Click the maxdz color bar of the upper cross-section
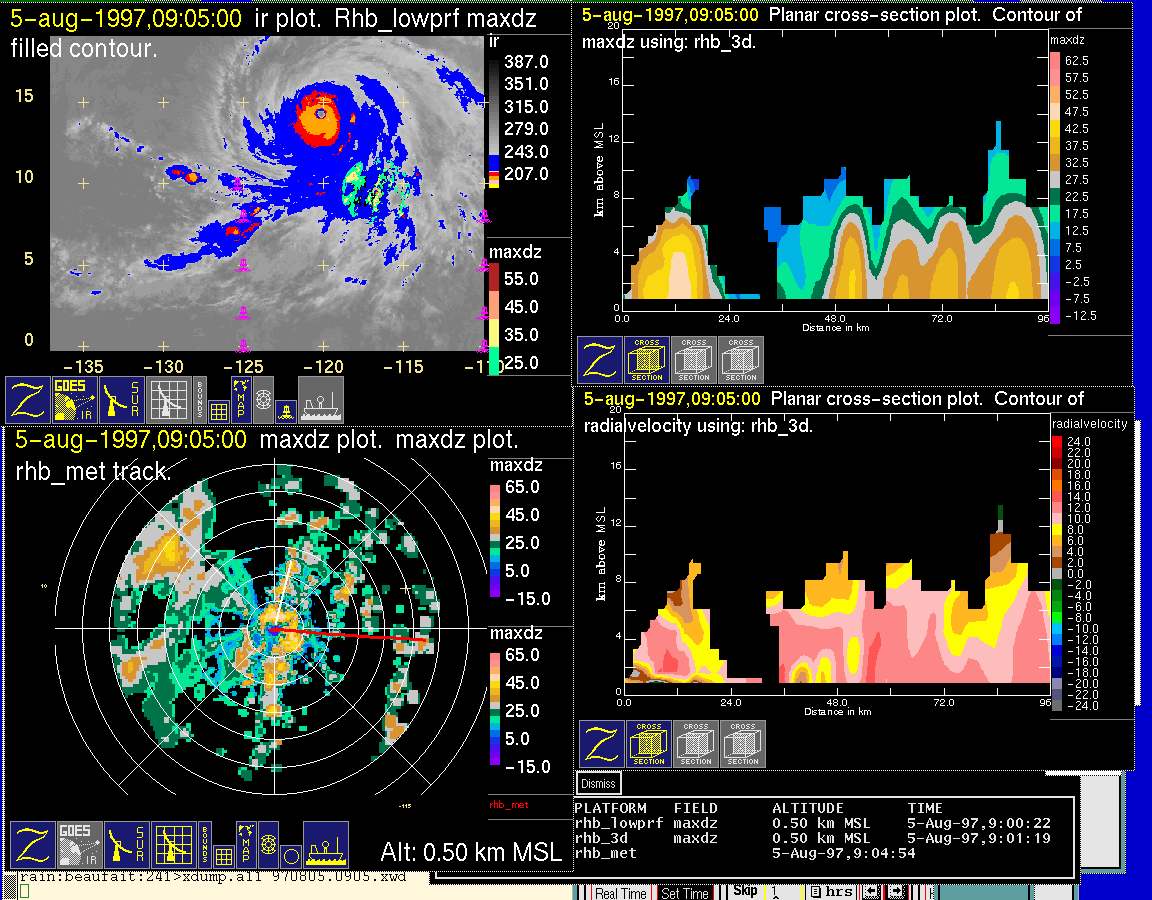Screen dimensions: 1152x900 1055,188
